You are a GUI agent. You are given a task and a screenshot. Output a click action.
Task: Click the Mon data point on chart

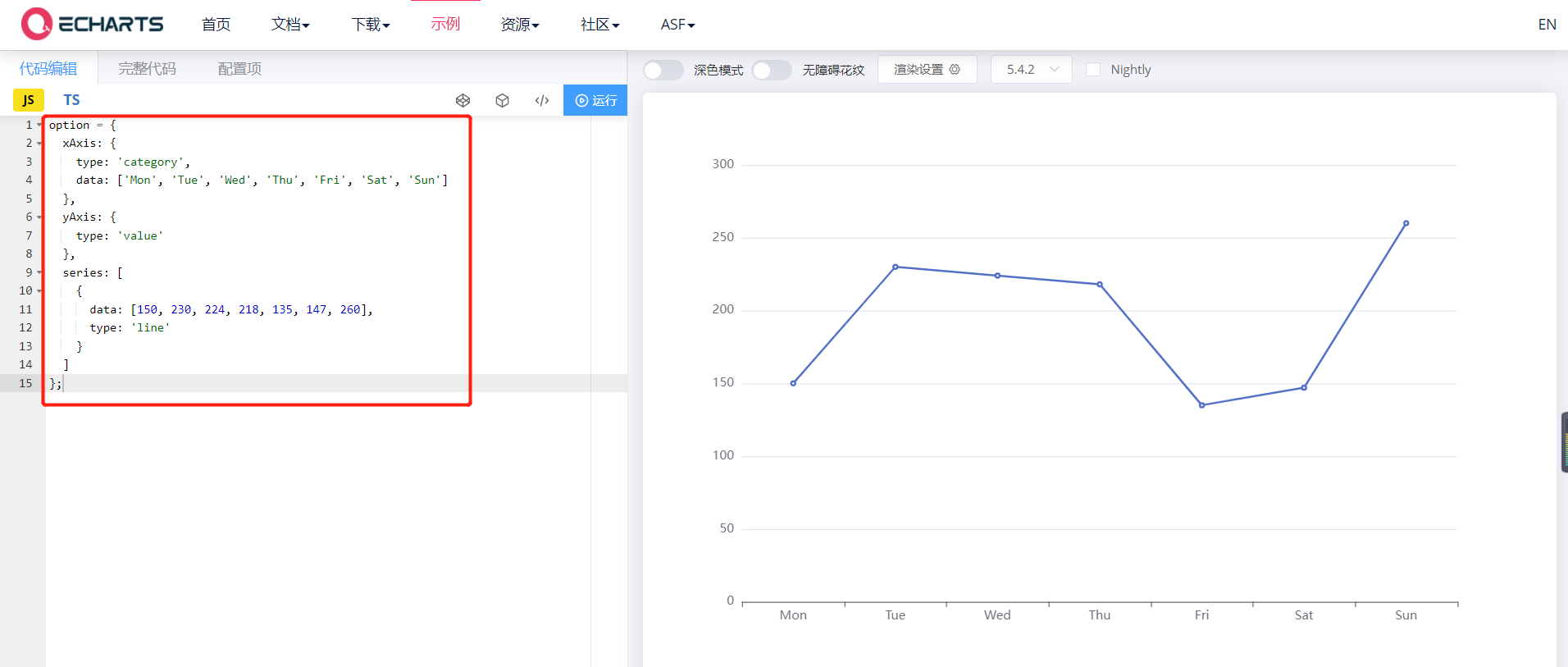pyautogui.click(x=793, y=383)
